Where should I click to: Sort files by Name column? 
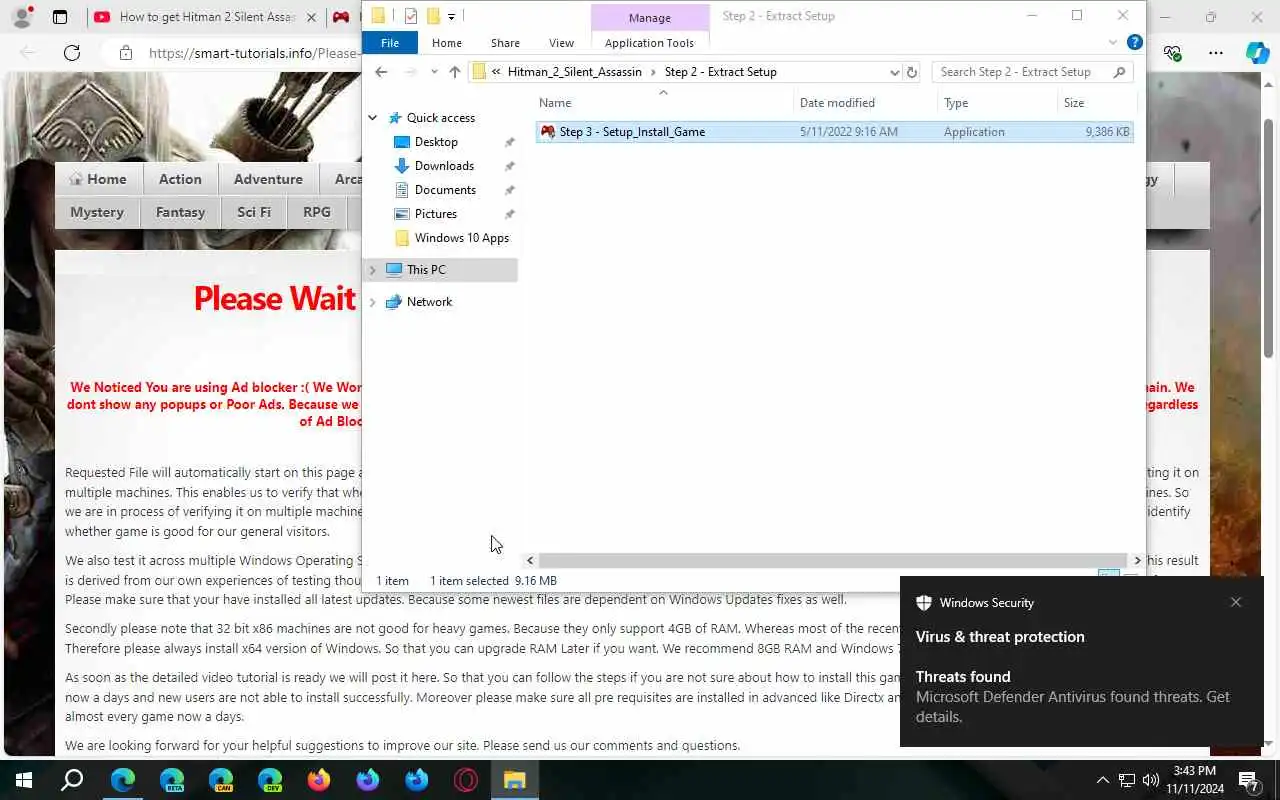pos(664,103)
